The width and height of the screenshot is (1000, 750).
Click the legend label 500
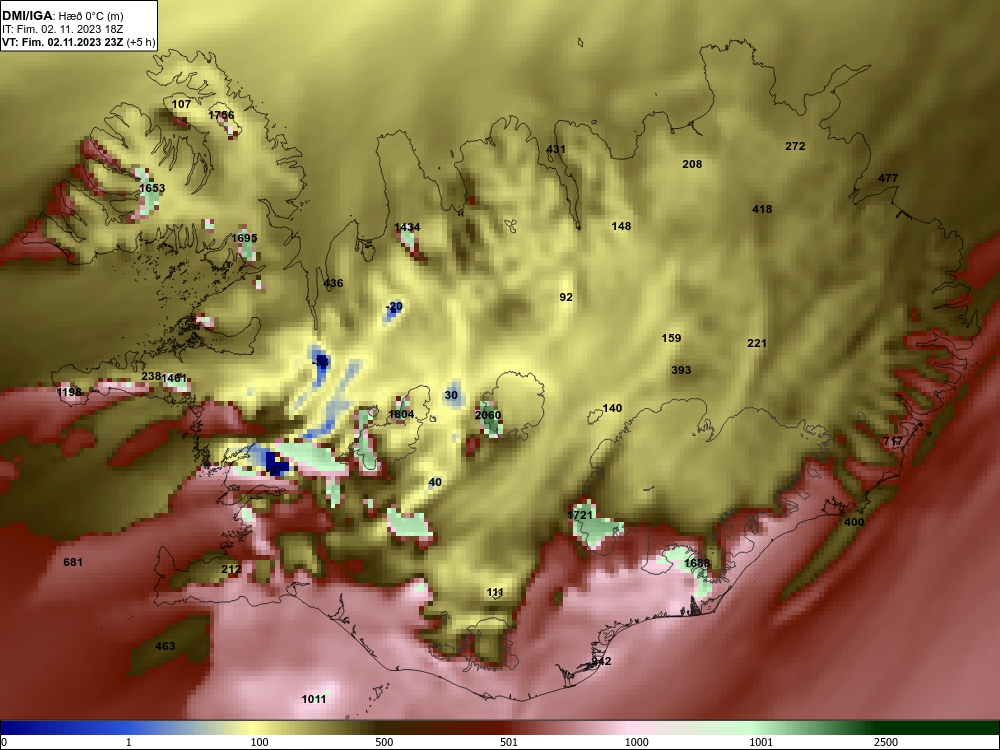coord(384,742)
